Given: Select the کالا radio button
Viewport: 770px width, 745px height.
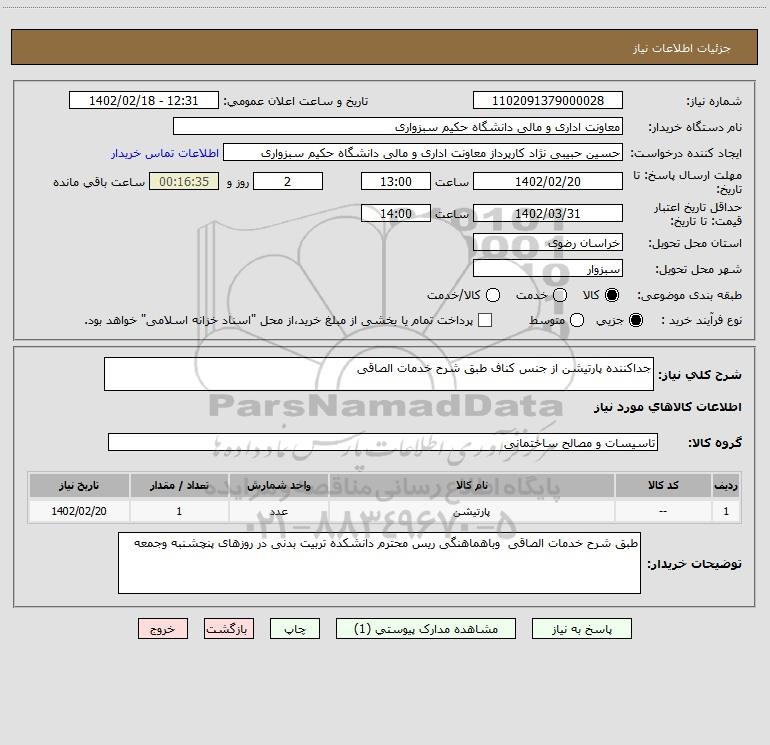Looking at the screenshot, I should click(612, 295).
